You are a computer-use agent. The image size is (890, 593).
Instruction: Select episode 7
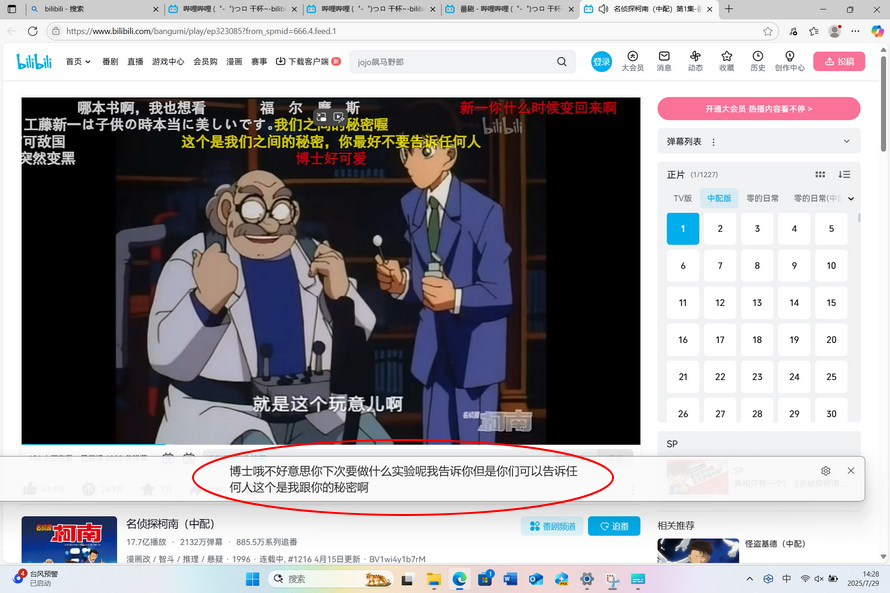click(x=720, y=266)
